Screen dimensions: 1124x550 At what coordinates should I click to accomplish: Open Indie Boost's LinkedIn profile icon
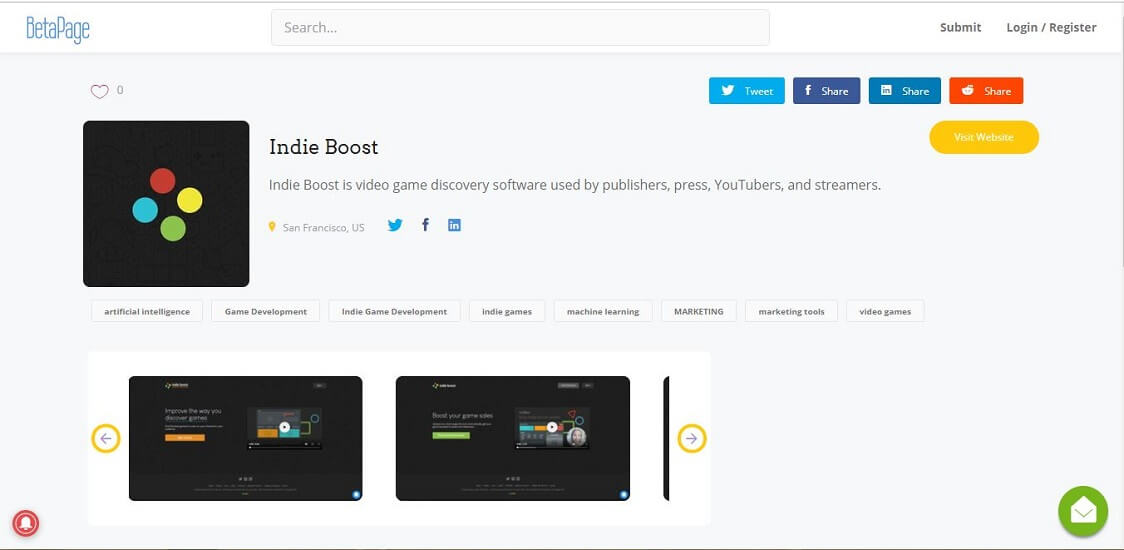[454, 225]
